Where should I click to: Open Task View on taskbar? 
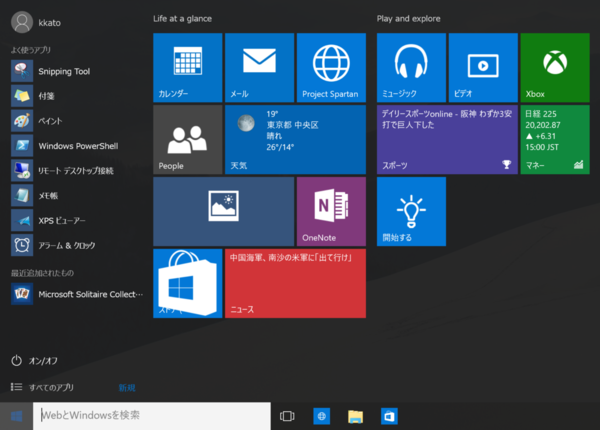point(287,416)
